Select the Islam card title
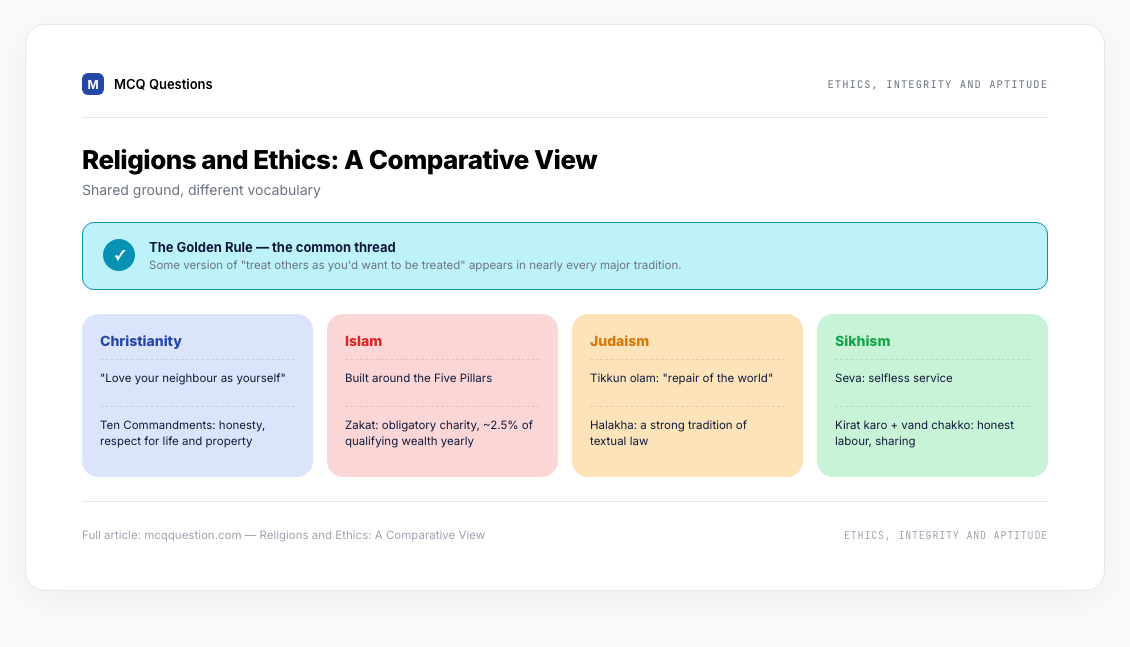The width and height of the screenshot is (1130, 647). pyautogui.click(x=363, y=341)
